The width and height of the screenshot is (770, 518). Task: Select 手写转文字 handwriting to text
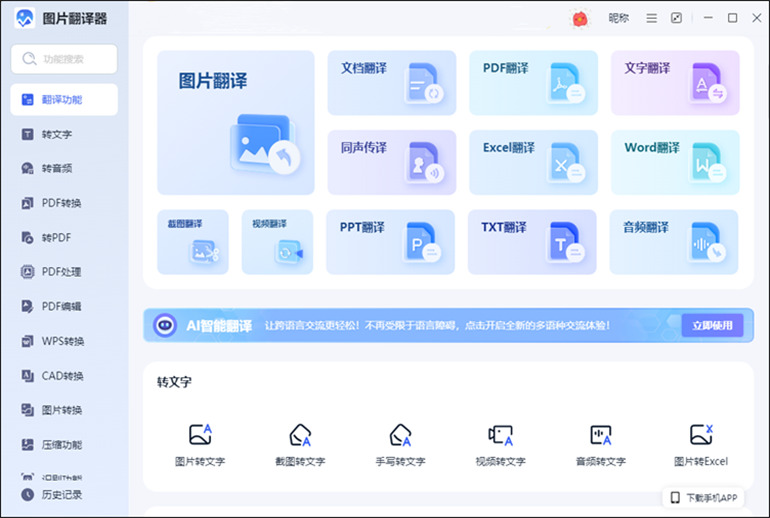coord(400,445)
